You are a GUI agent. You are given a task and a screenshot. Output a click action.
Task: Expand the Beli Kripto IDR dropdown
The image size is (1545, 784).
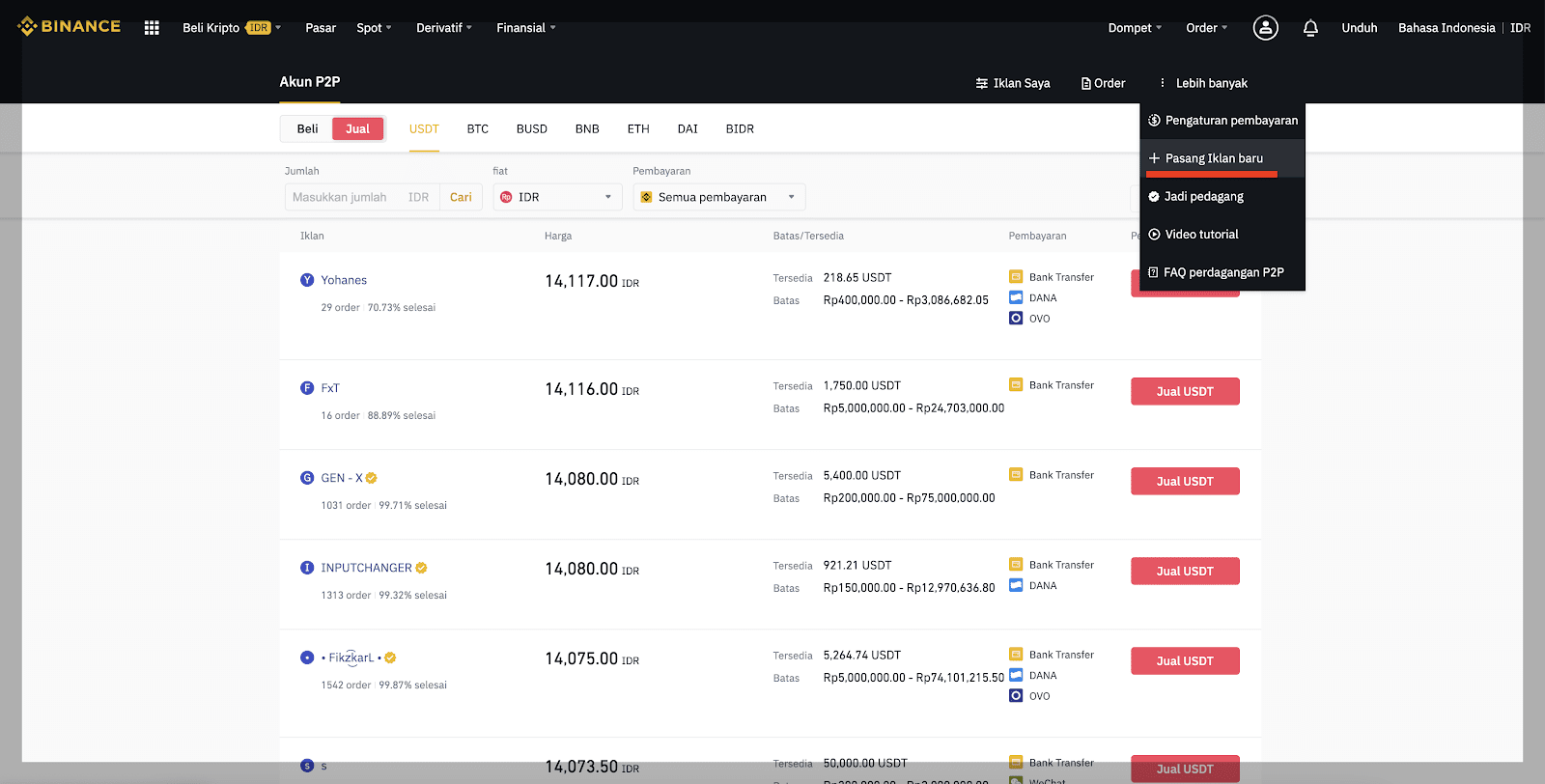(x=232, y=28)
